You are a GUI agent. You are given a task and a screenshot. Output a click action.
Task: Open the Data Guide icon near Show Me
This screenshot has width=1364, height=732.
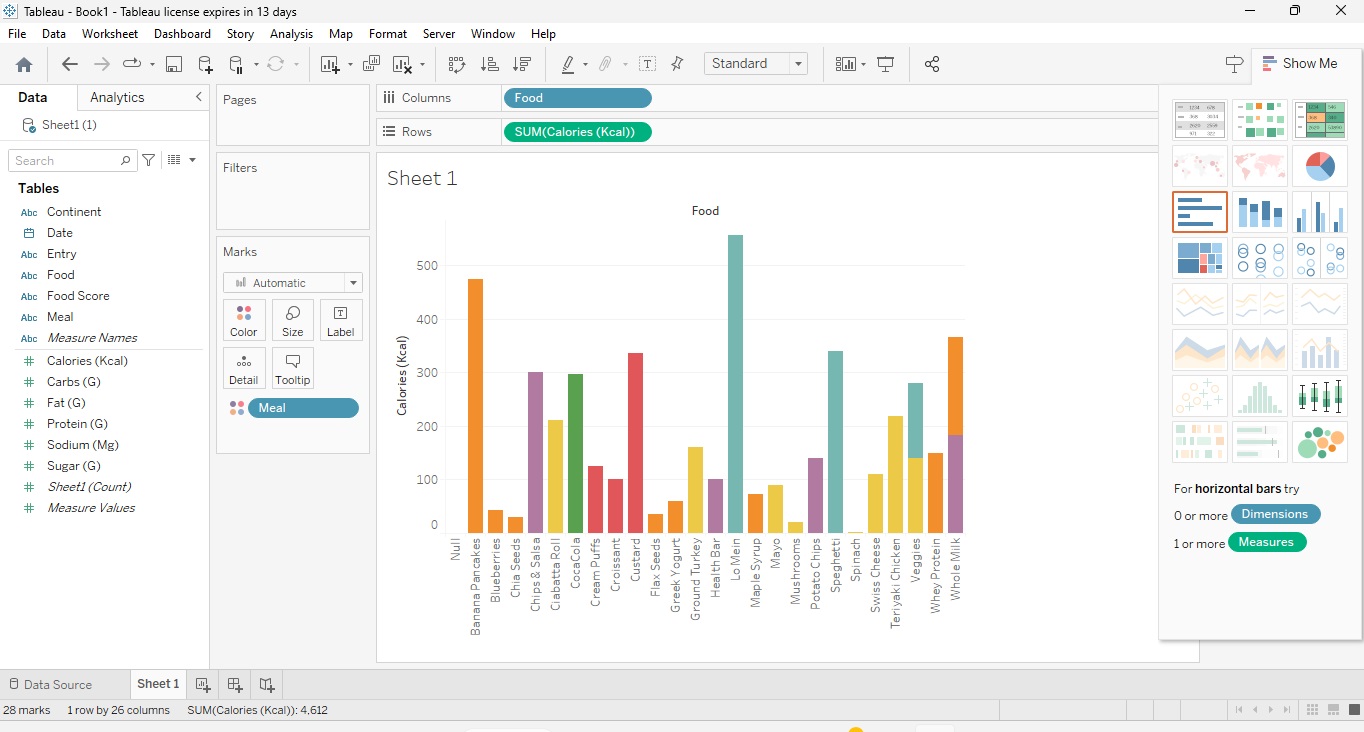1234,63
